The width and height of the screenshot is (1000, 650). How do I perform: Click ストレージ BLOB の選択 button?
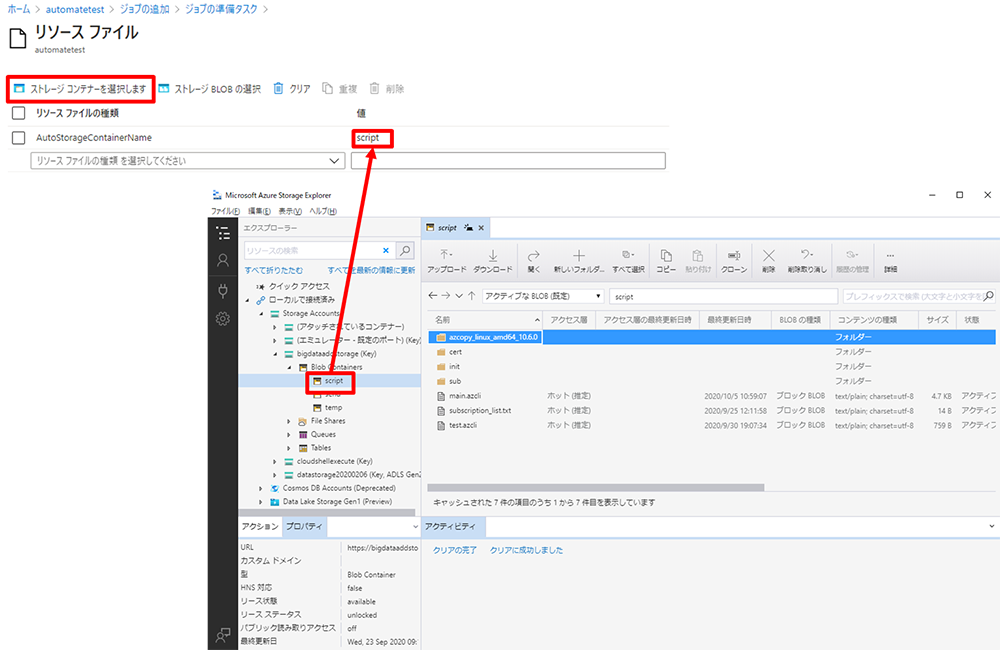(x=210, y=89)
